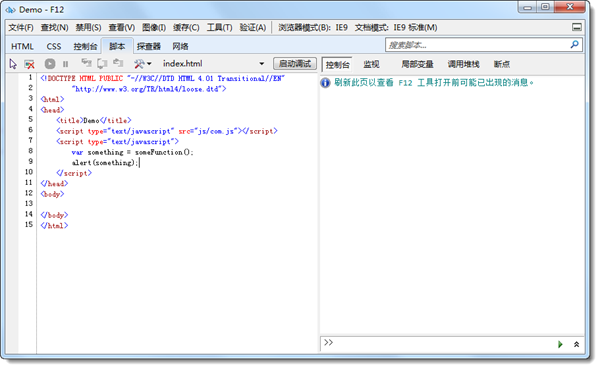Run the console script with green arrow

click(x=560, y=344)
